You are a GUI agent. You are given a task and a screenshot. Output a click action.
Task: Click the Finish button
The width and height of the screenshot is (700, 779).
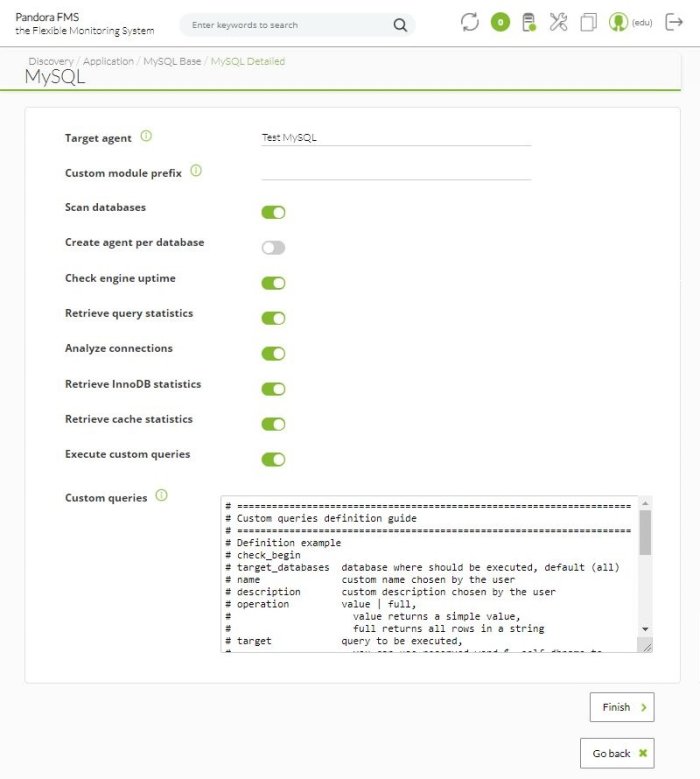click(622, 707)
